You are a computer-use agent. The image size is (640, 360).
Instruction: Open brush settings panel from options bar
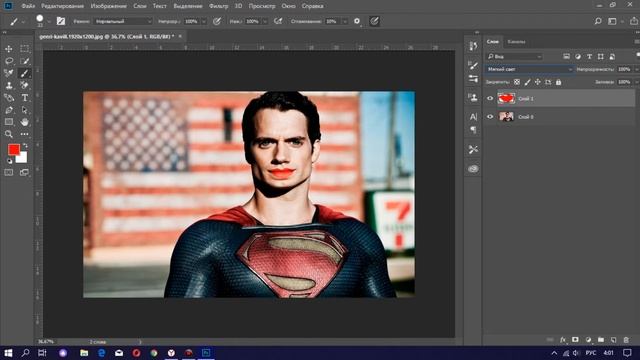tap(61, 21)
